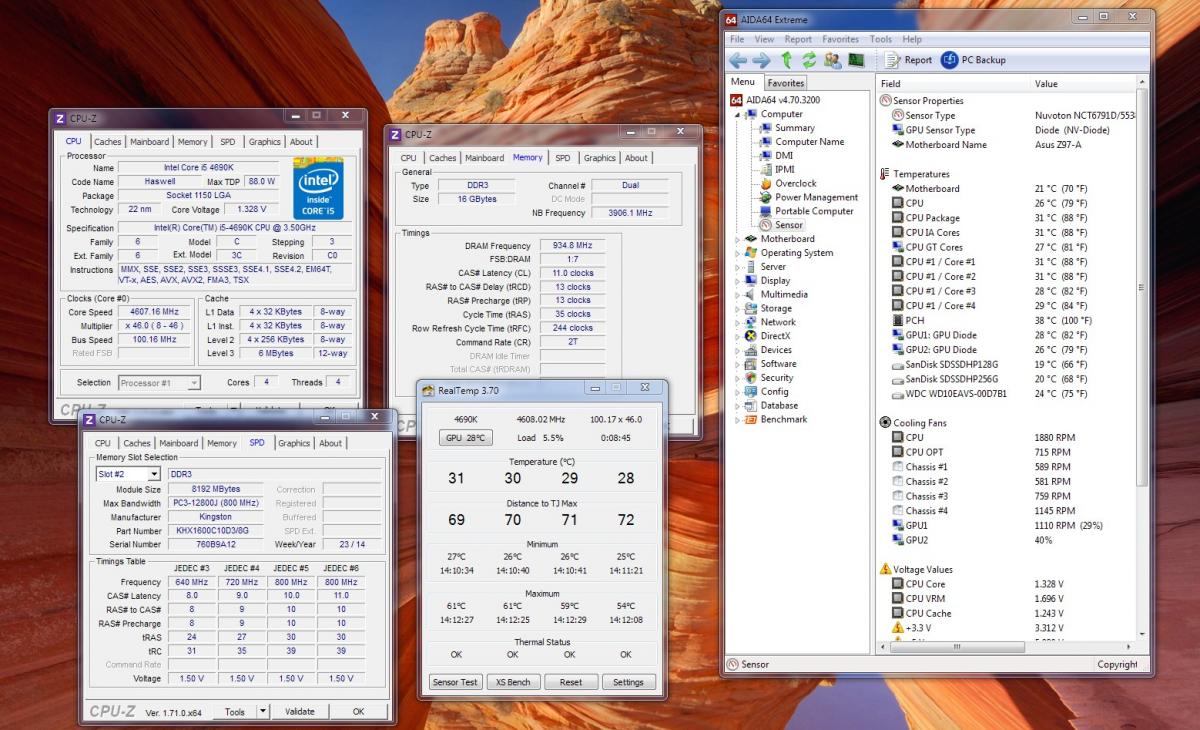The image size is (1200, 730).
Task: Select the Benchmark category in AIDA64 tree
Action: click(x=775, y=420)
